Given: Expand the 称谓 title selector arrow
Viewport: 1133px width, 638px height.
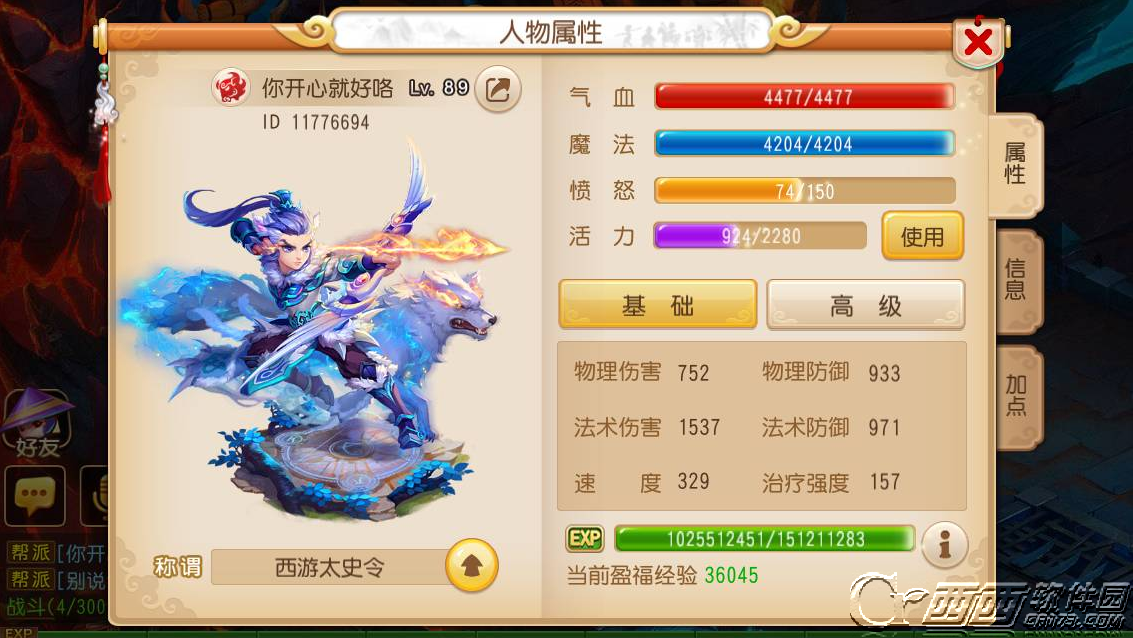Looking at the screenshot, I should click(x=472, y=566).
